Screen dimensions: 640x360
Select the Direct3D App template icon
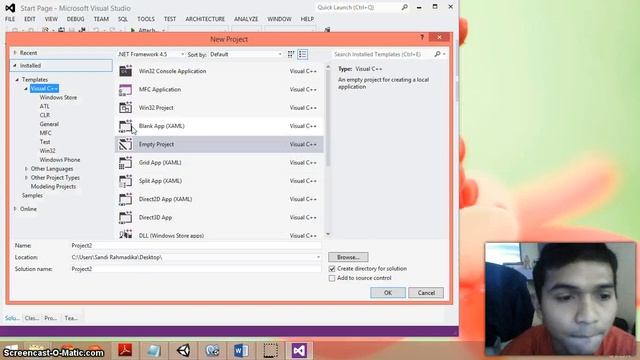click(125, 218)
